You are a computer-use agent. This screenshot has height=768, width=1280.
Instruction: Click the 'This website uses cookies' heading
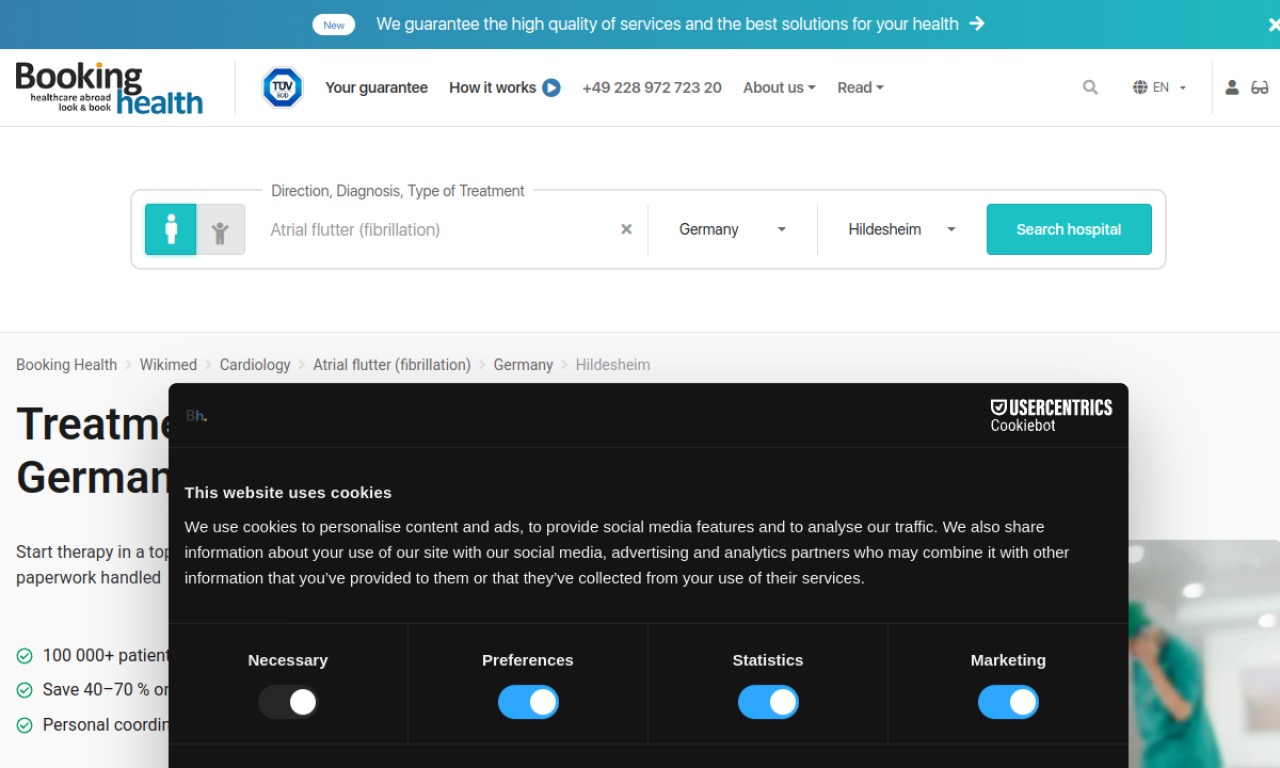pyautogui.click(x=288, y=492)
